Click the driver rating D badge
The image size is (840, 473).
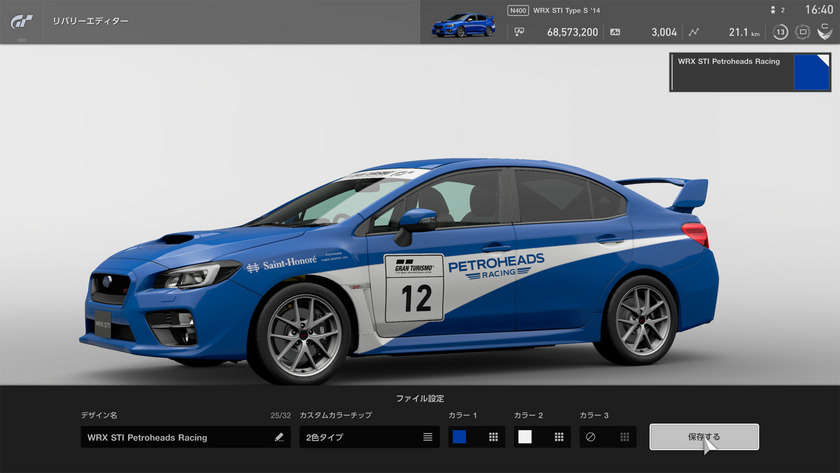[802, 32]
